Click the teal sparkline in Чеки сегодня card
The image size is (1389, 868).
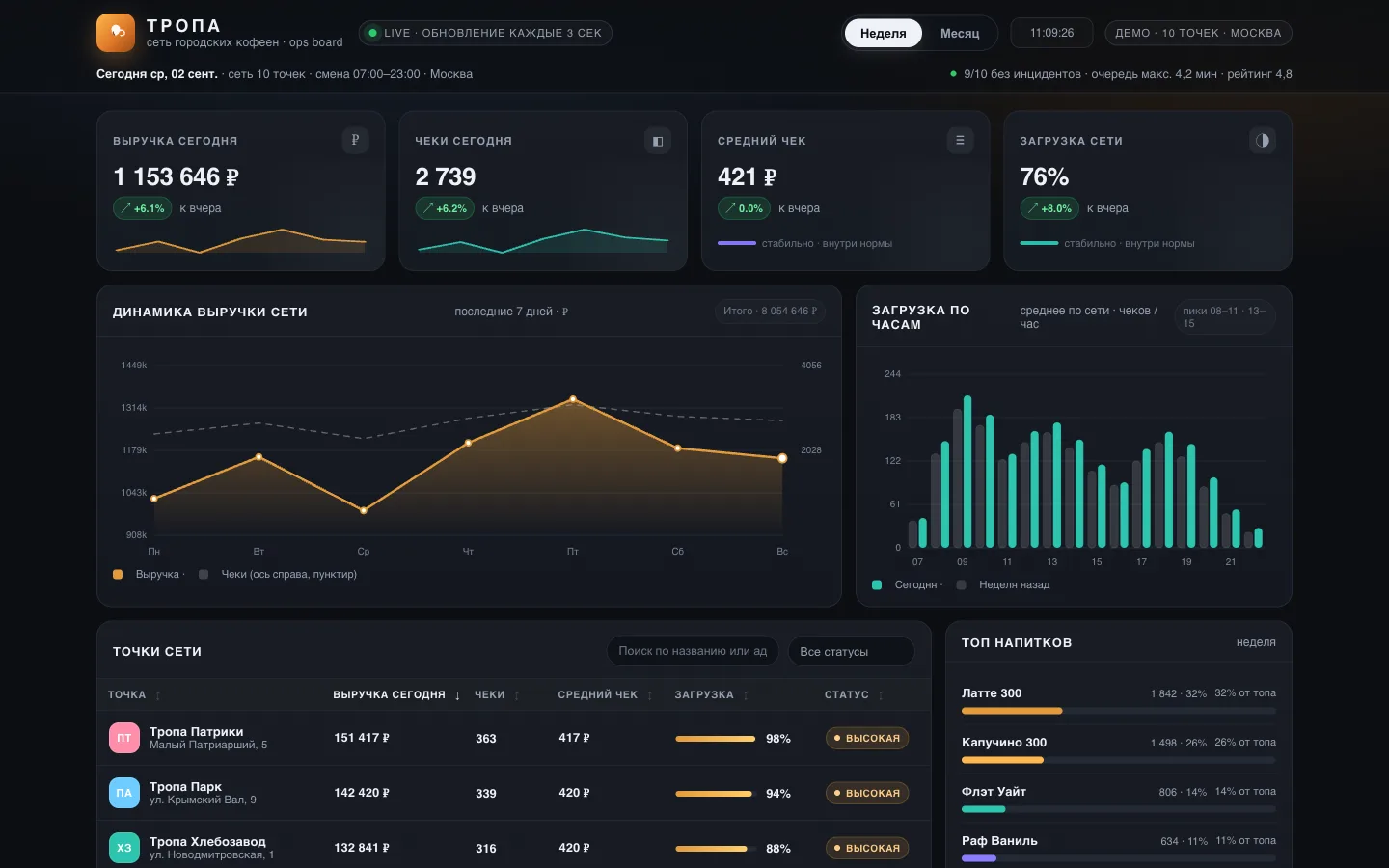543,240
